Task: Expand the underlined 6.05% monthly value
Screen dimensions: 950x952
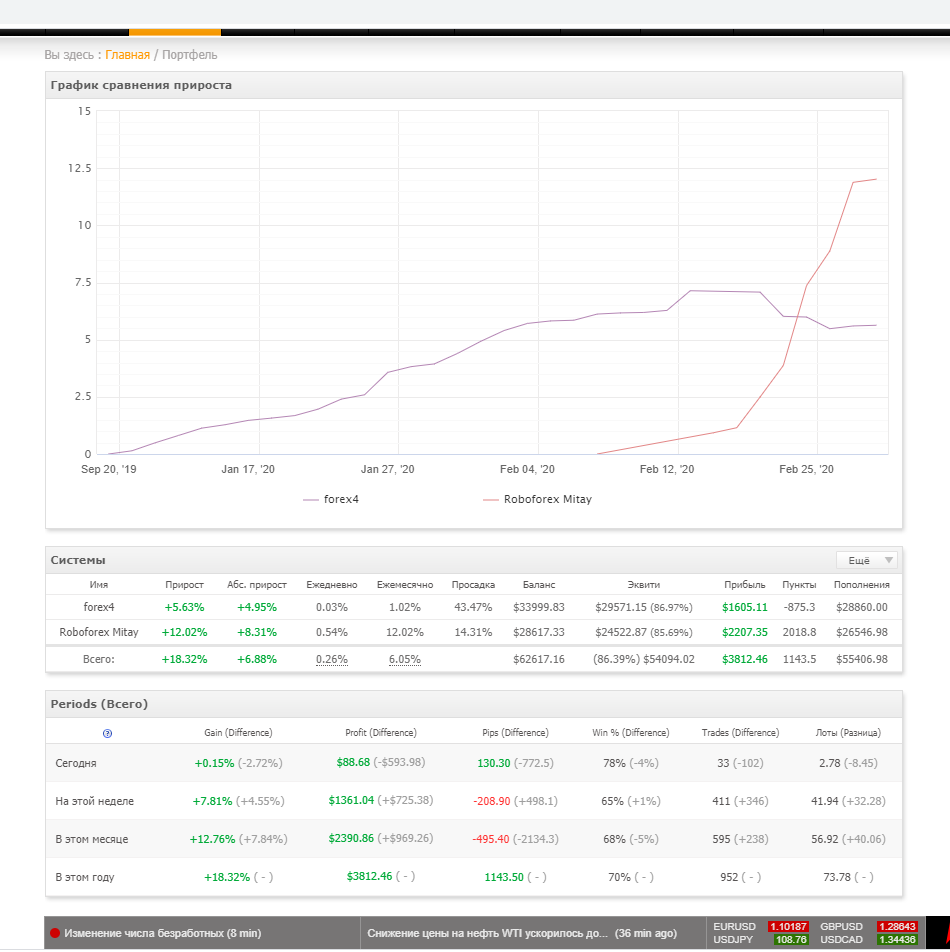Action: pyautogui.click(x=404, y=659)
